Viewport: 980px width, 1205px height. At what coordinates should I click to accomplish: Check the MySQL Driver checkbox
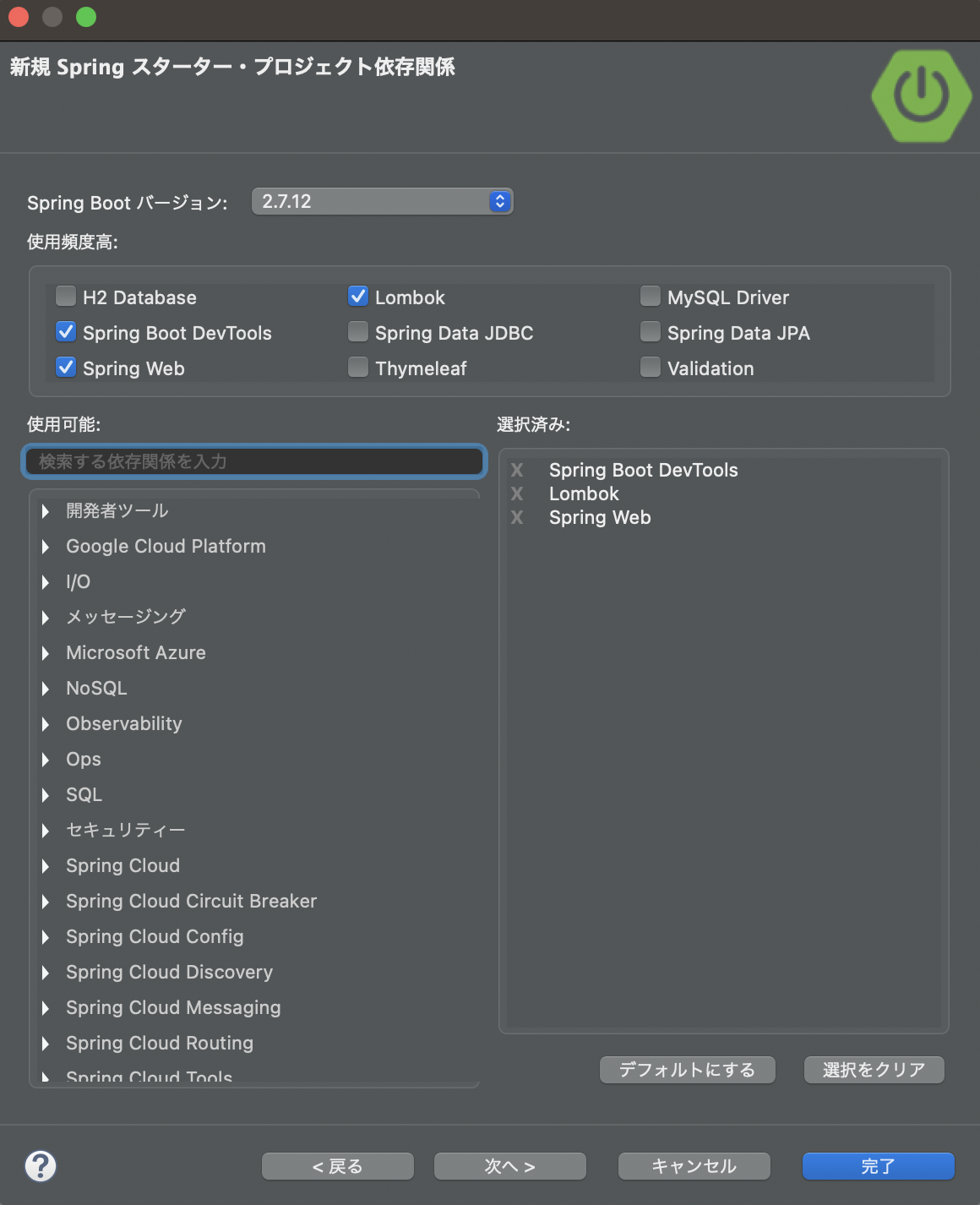pos(651,296)
